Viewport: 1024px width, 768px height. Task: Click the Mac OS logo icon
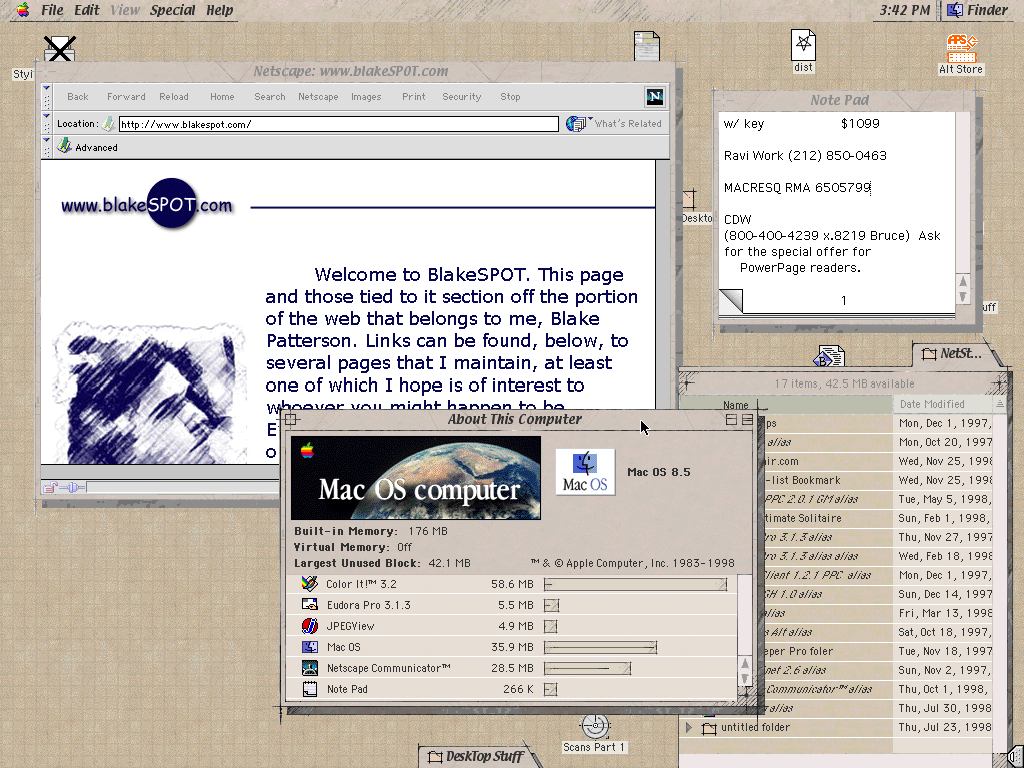[x=585, y=472]
